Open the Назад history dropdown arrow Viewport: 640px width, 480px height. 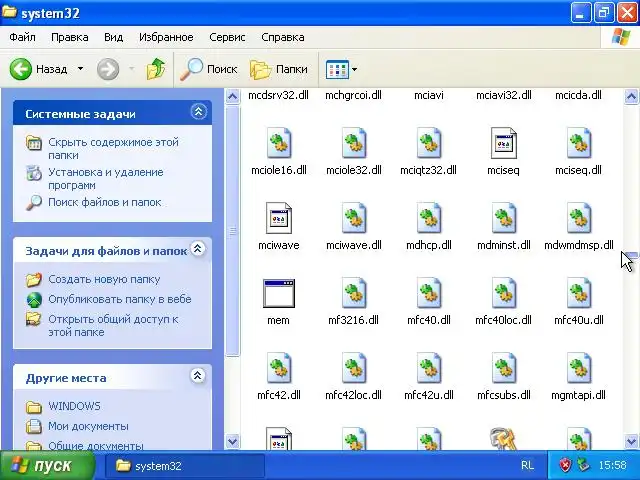pyautogui.click(x=80, y=69)
